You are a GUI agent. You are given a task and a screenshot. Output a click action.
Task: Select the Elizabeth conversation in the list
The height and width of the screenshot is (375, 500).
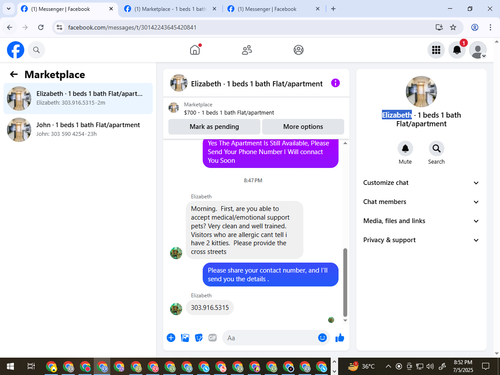coord(78,98)
